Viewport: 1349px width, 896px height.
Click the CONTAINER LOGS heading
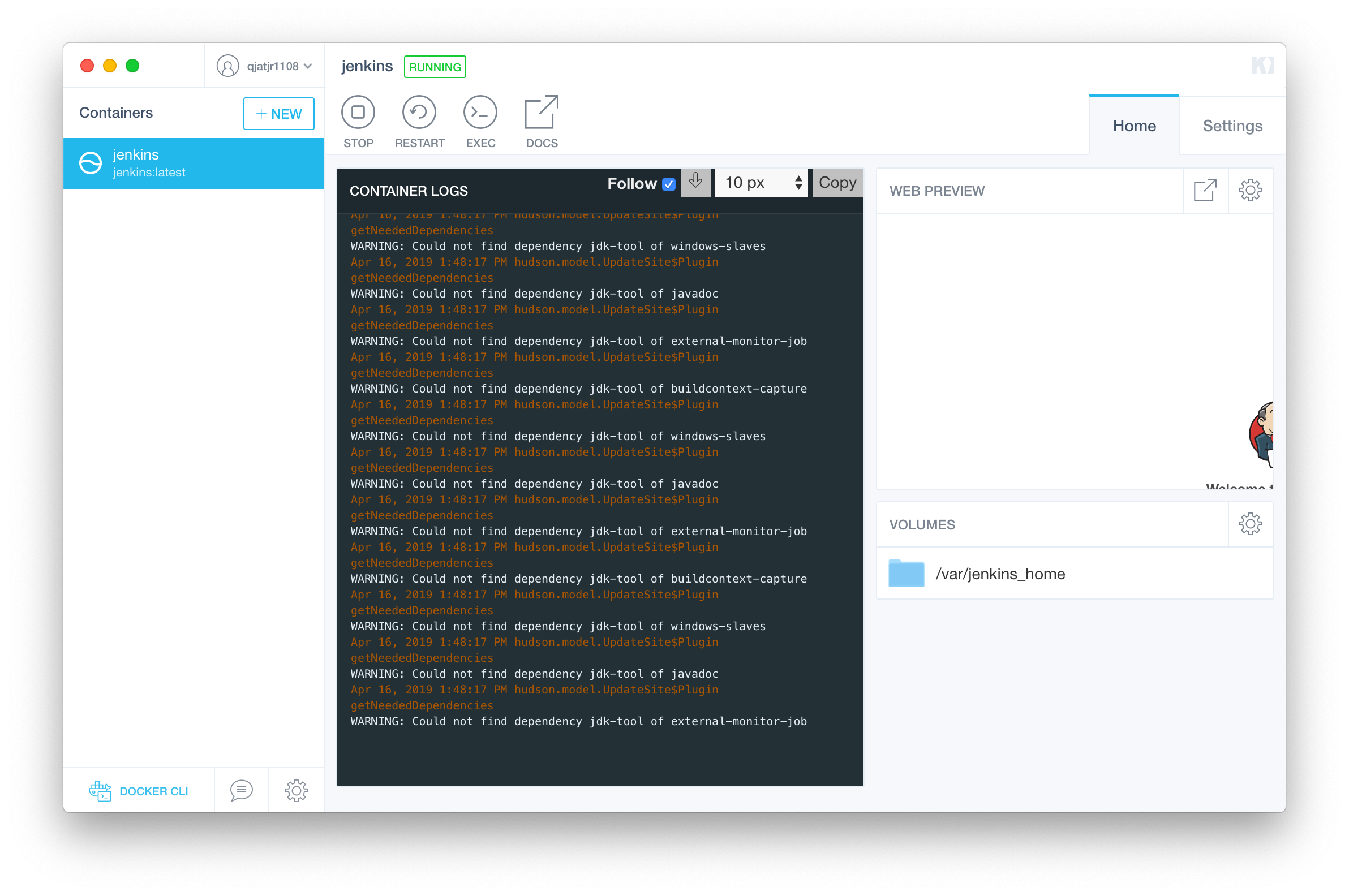click(x=409, y=191)
